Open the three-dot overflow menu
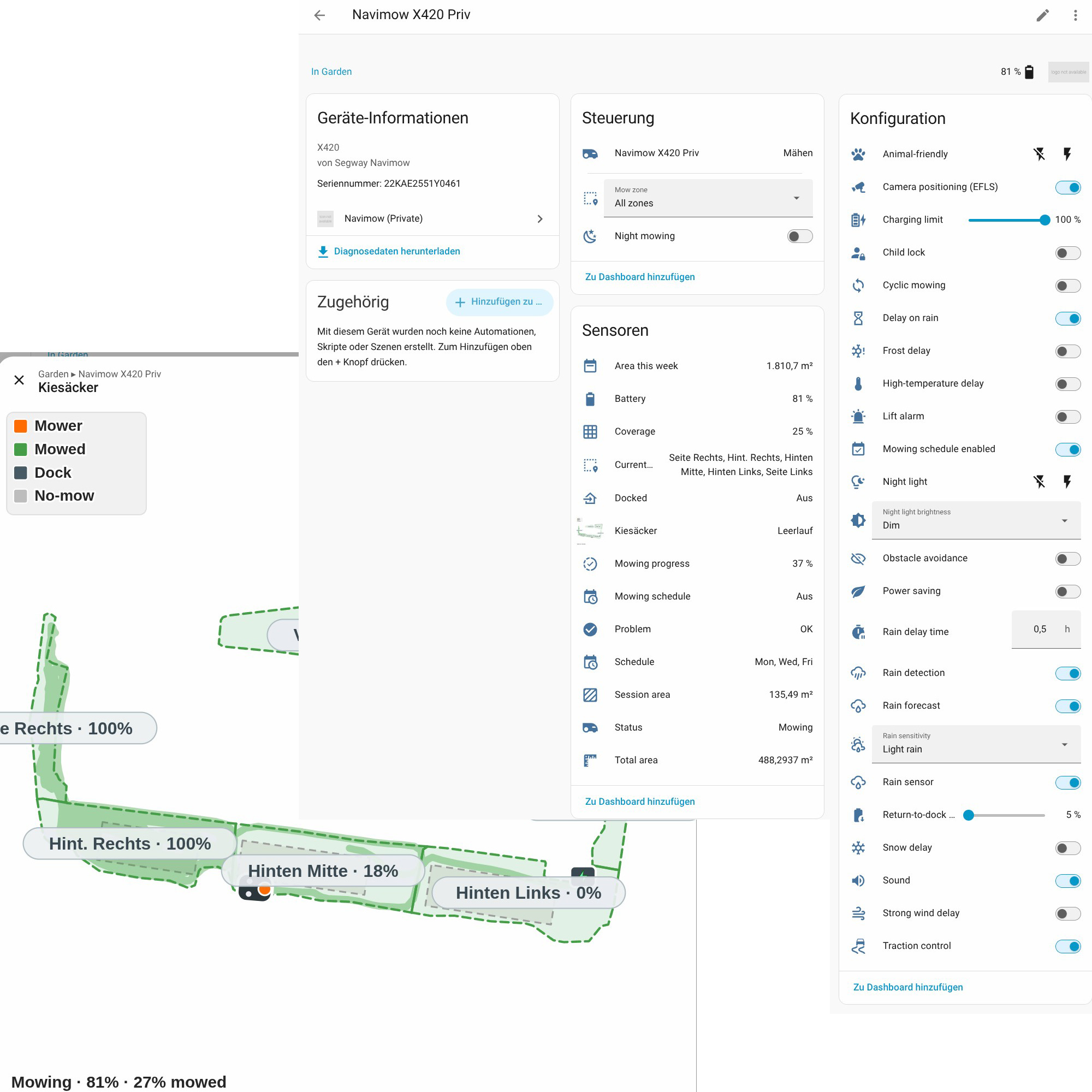The image size is (1092, 1092). 1075,15
